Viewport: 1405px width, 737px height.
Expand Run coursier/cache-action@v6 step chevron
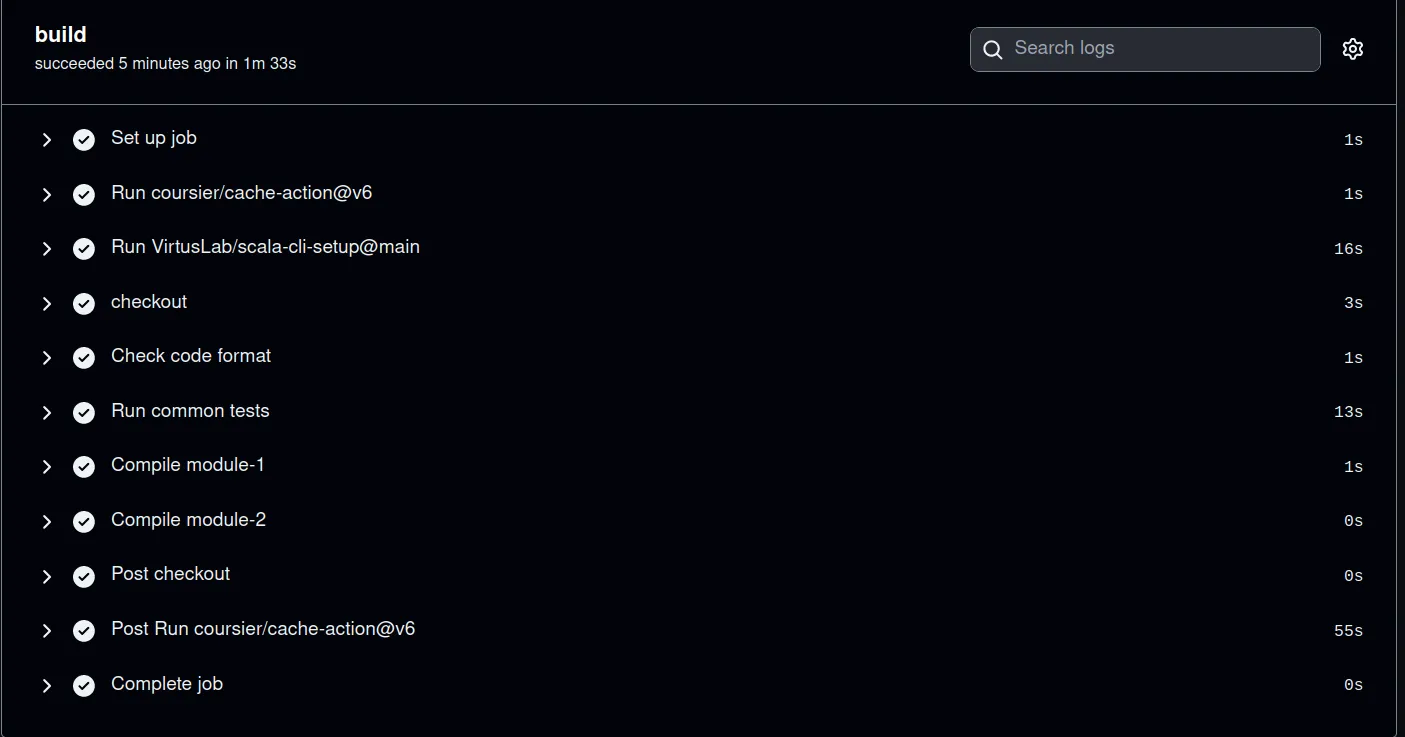(x=46, y=194)
